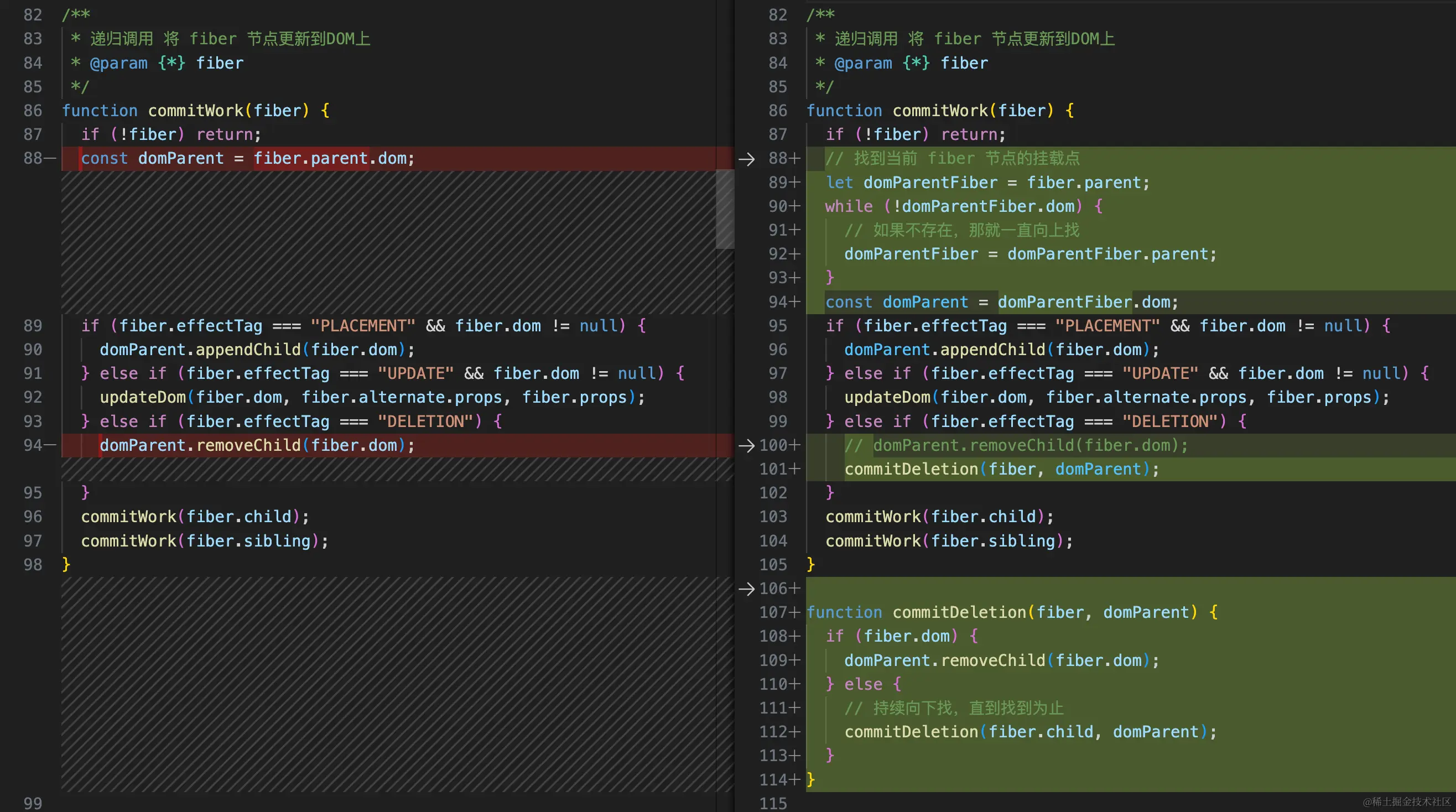
Task: Click removed 'domParent.removeChild(fiber.dom)' line on left
Action: pos(257,445)
